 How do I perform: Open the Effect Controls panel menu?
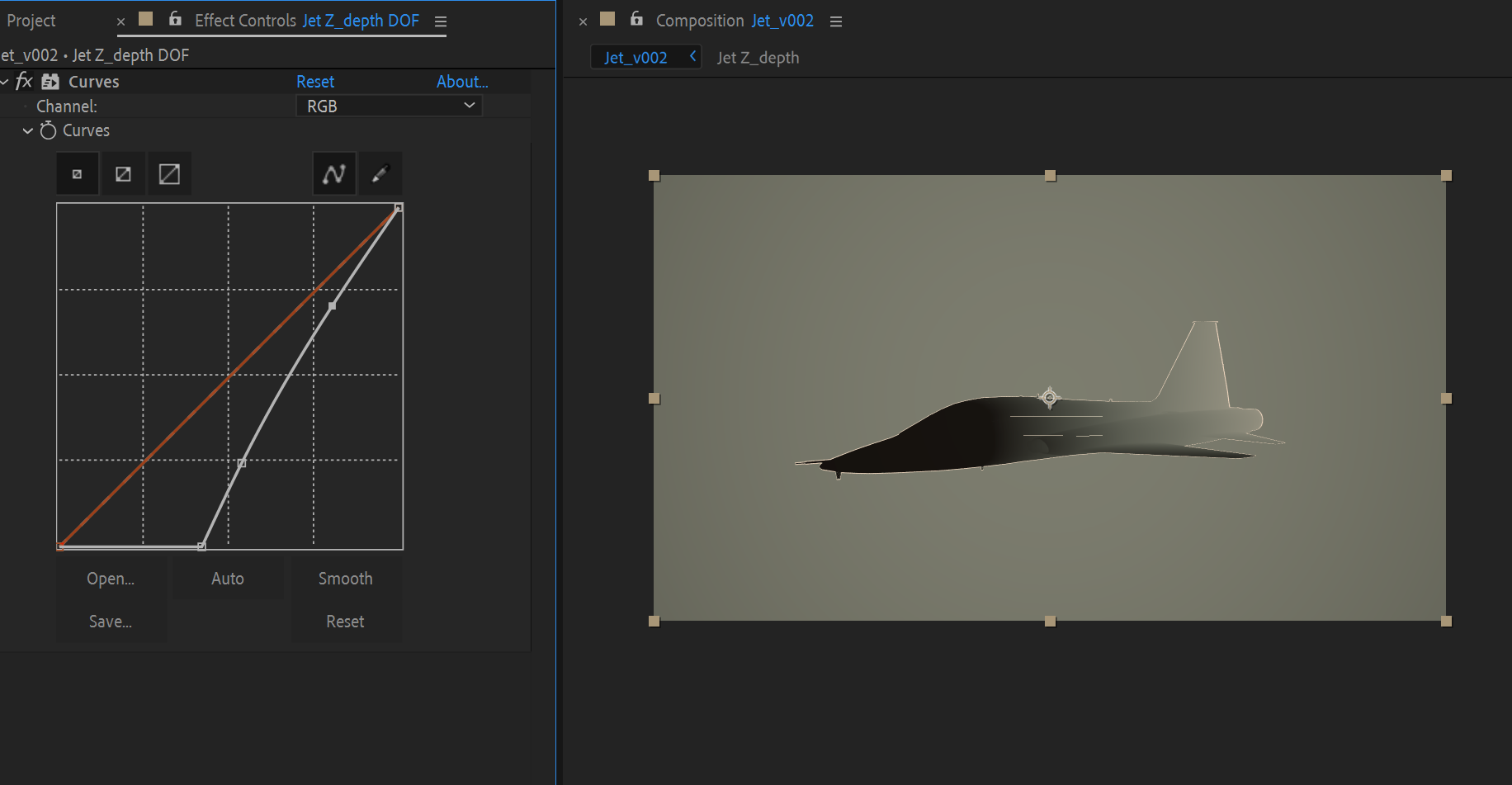click(x=441, y=21)
